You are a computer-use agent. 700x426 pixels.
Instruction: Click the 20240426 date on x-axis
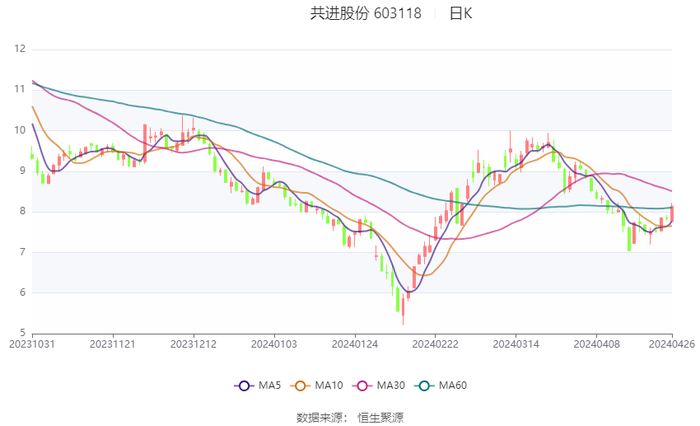[670, 342]
